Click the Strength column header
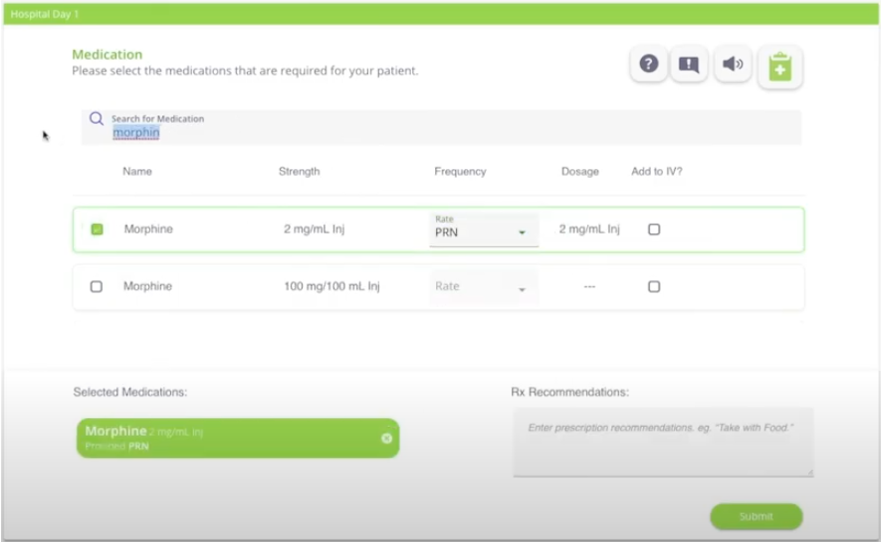Image resolution: width=882 pixels, height=542 pixels. tap(299, 171)
